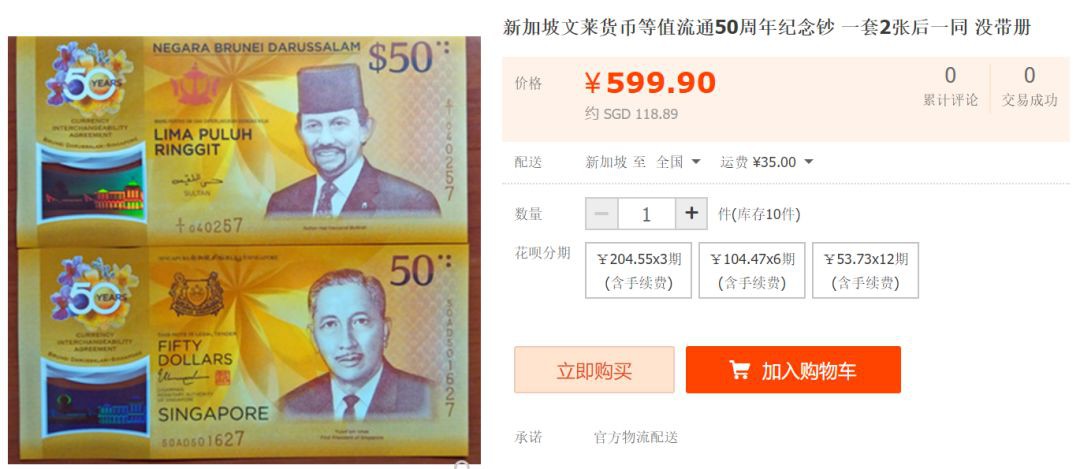Open the 交易成功 transaction count
1080x469 pixels.
1030,86
